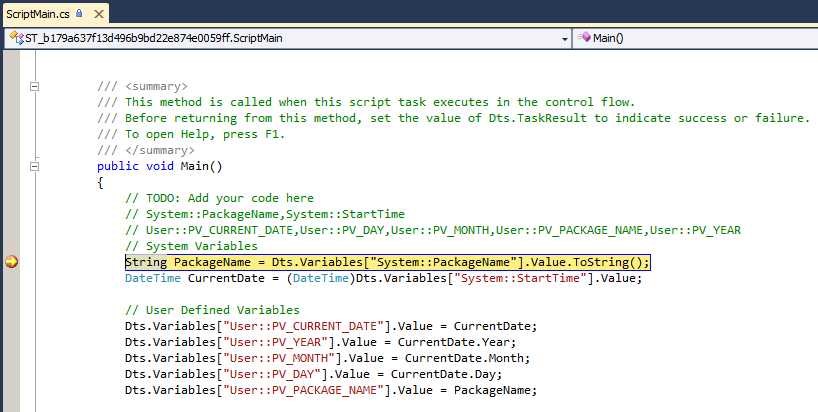Image resolution: width=818 pixels, height=412 pixels.
Task: Click the TODO: Add your code here comment
Action: 220,198
